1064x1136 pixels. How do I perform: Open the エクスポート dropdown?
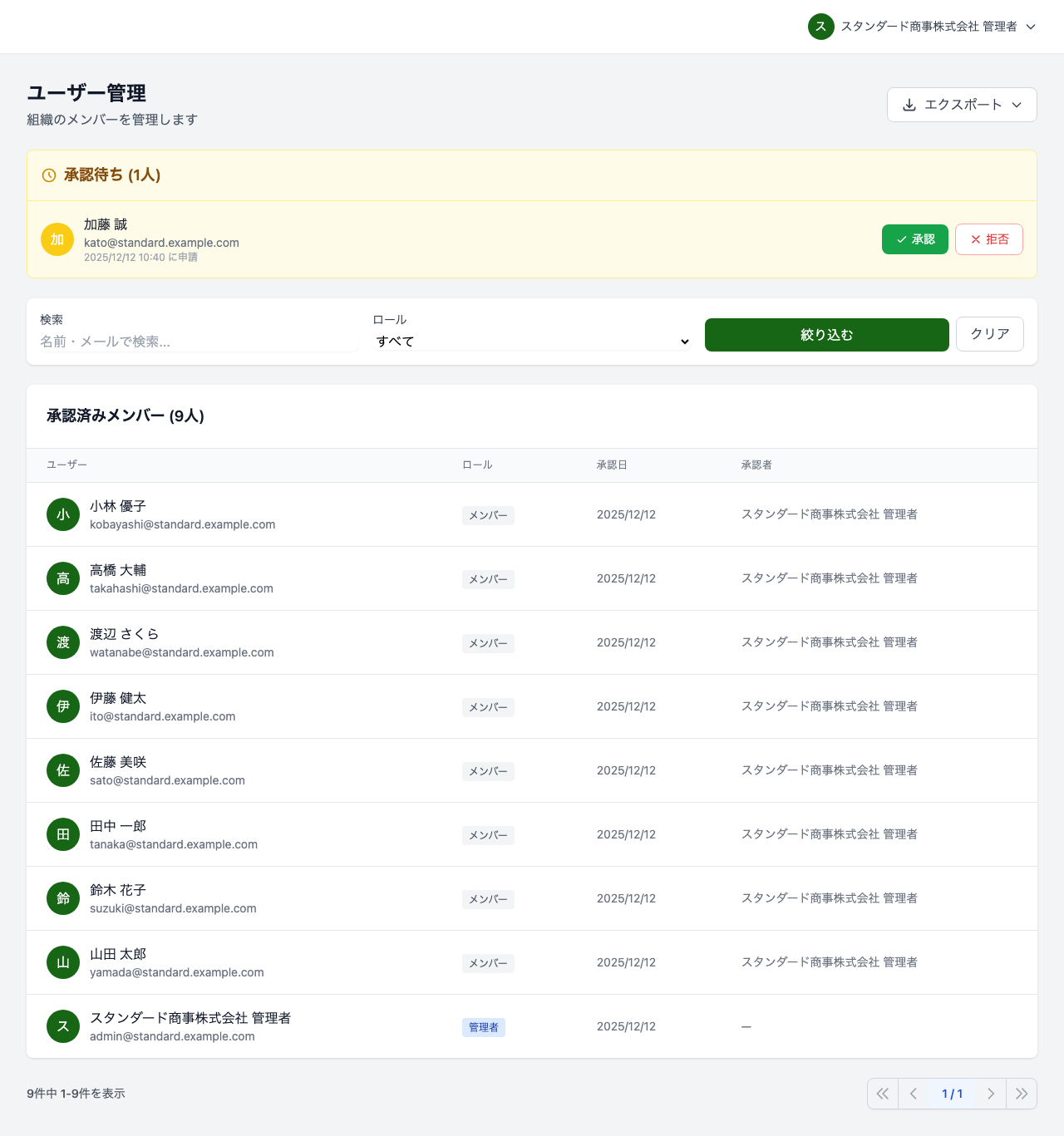pos(962,105)
